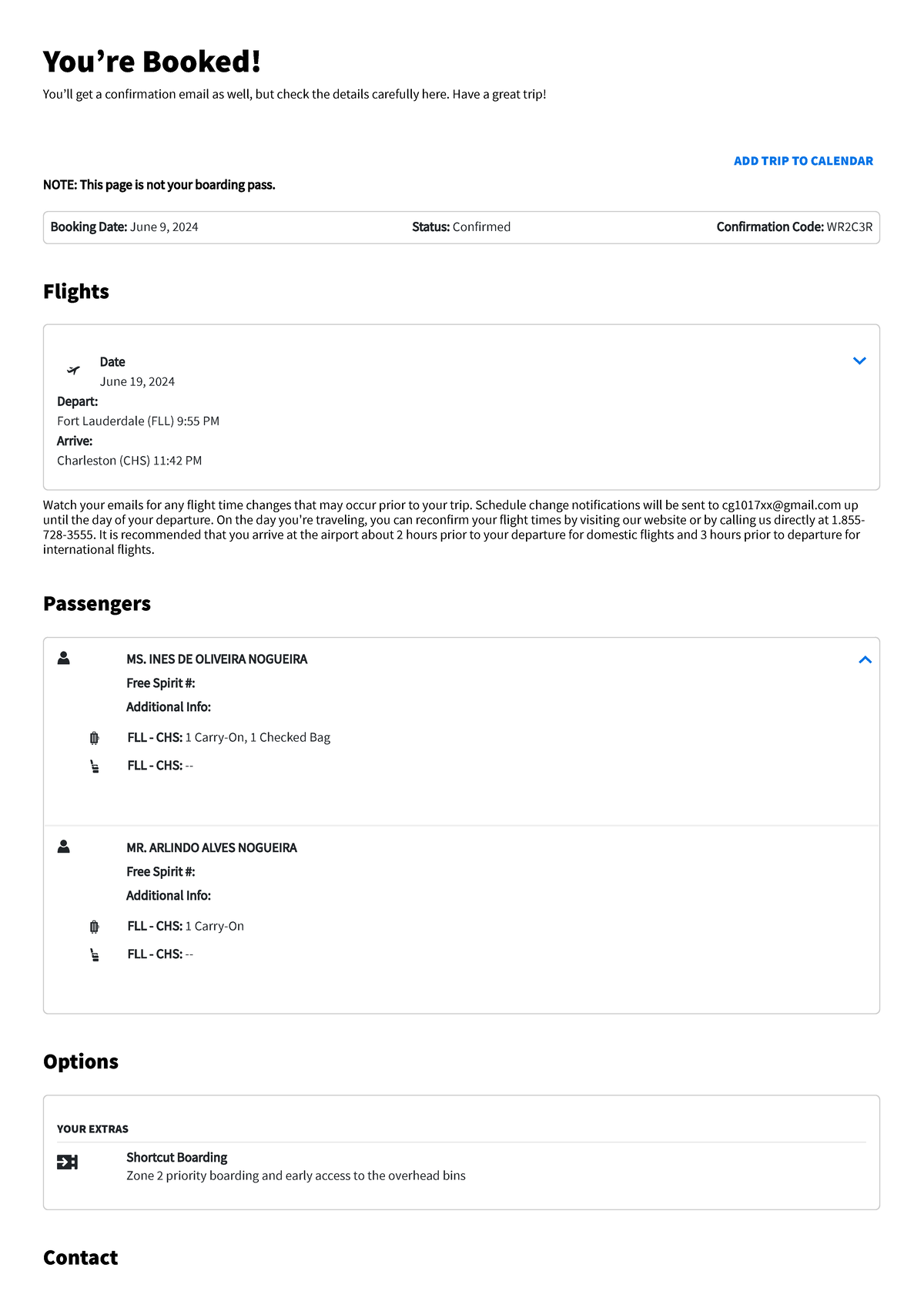This screenshot has width=924, height=1308.
Task: Click the Shortcut Boarding ticket icon
Action: tap(66, 1163)
